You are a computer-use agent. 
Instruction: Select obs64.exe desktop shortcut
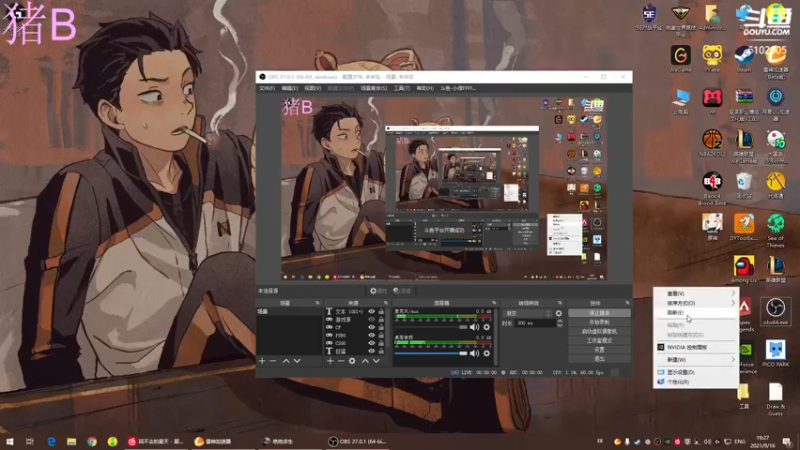[776, 311]
